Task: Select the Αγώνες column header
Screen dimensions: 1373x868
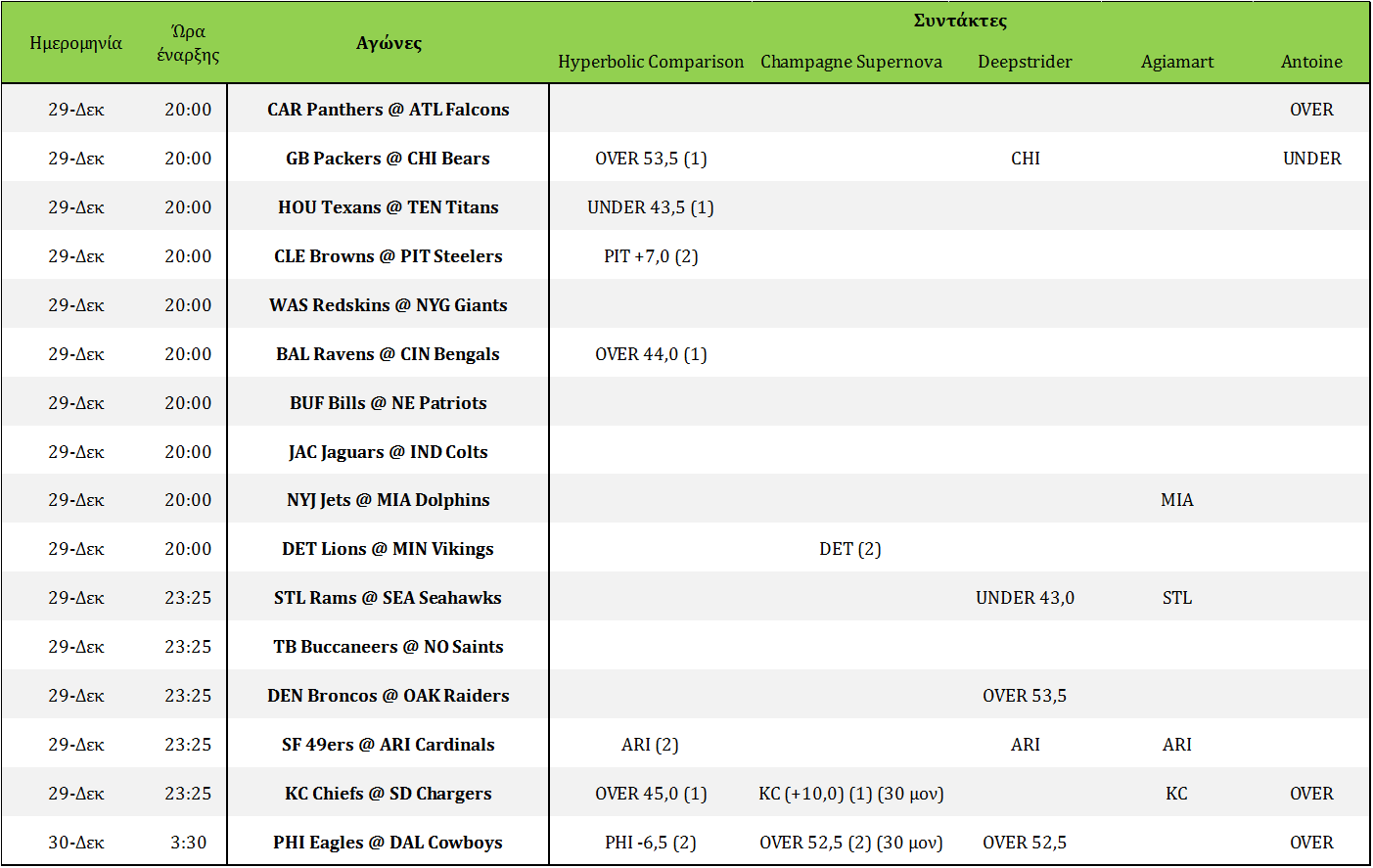Action: click(x=389, y=43)
